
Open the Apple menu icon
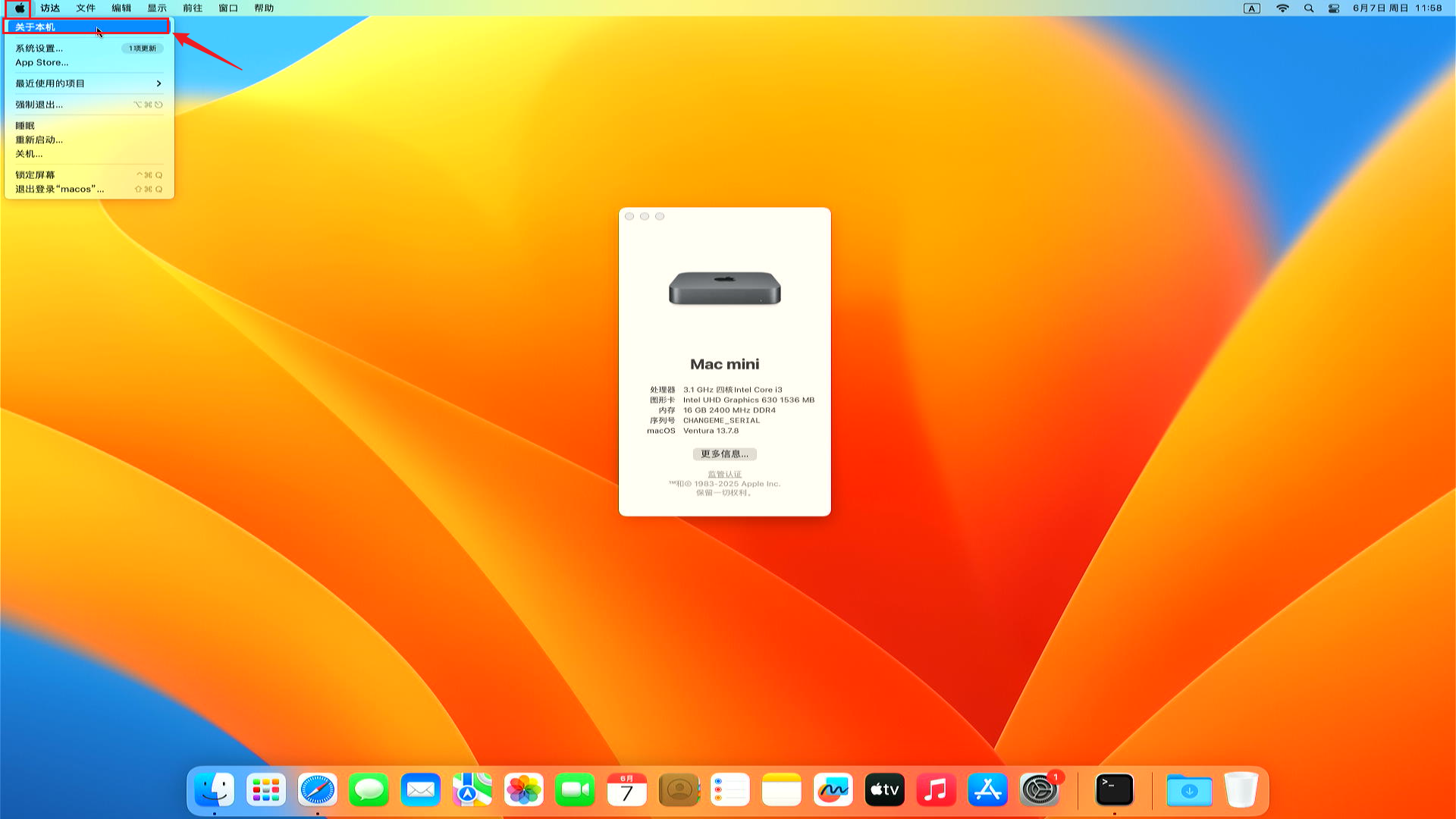(20, 8)
